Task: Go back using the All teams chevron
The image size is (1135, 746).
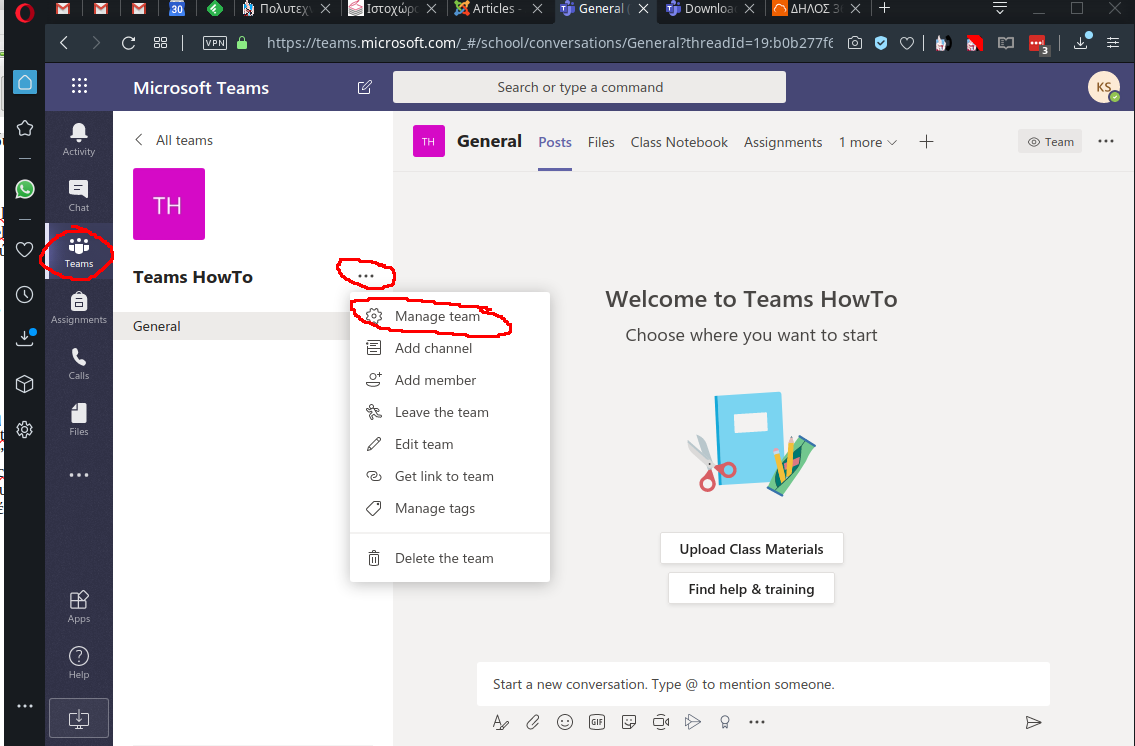Action: click(x=139, y=140)
